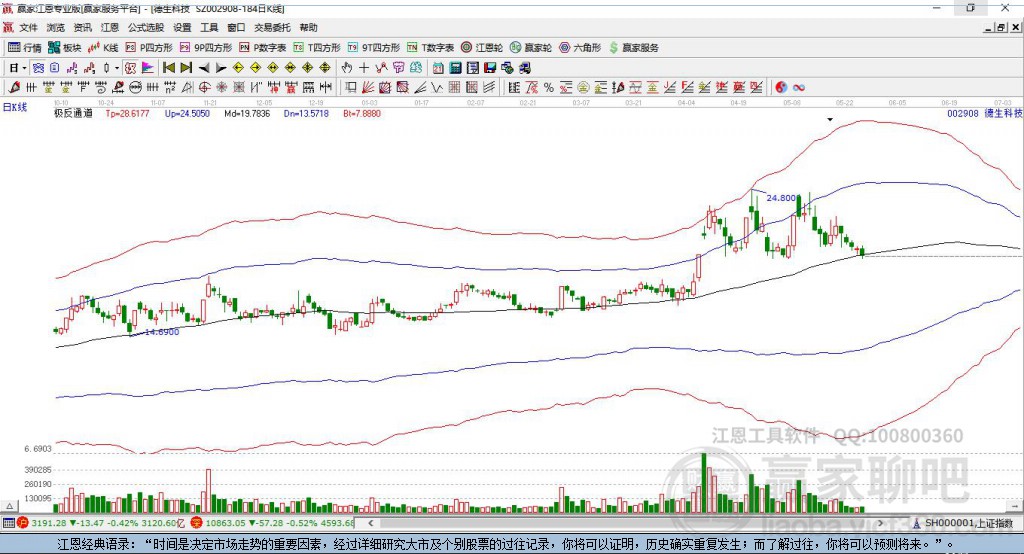Open the 工具 menu

[x=209, y=27]
